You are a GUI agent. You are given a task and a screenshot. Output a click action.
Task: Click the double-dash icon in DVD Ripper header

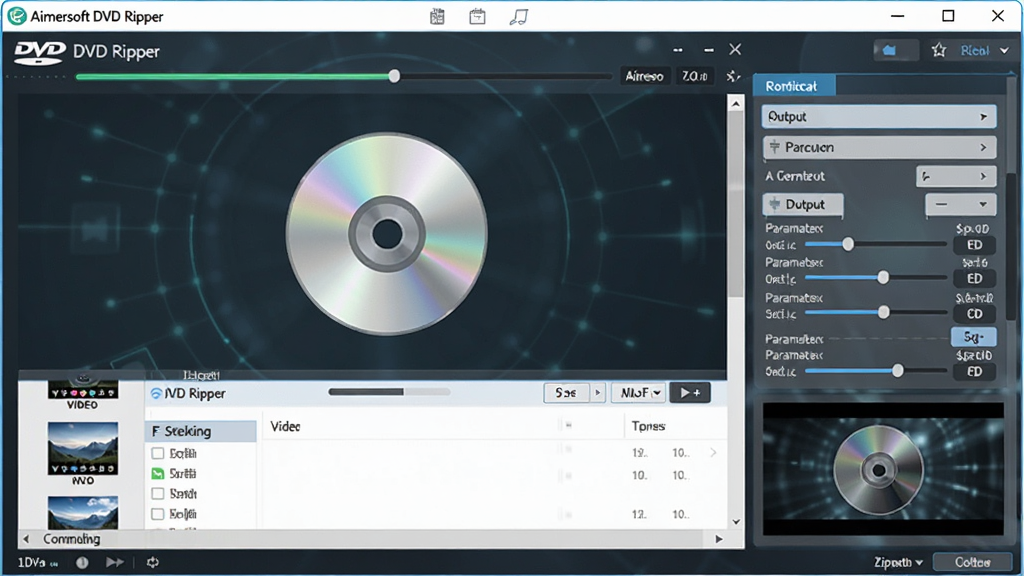click(678, 50)
